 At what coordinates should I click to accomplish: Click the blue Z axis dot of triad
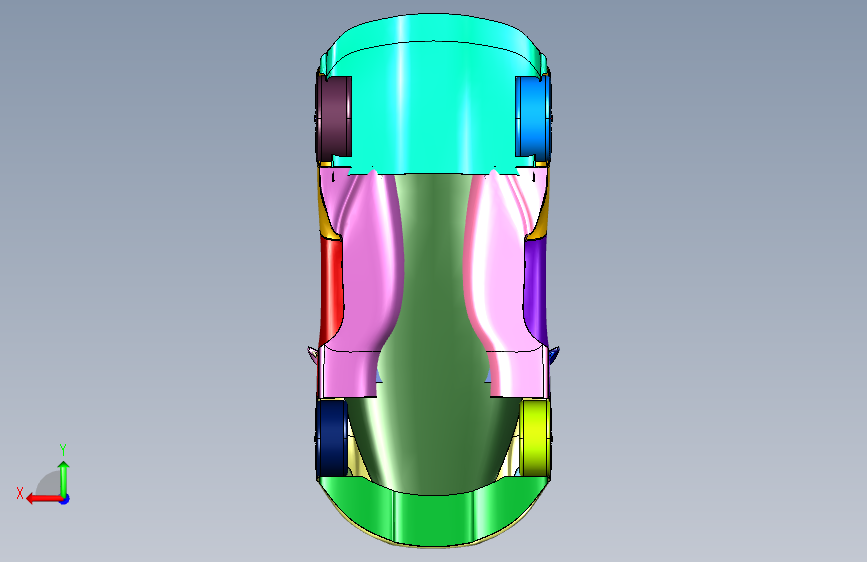pyautogui.click(x=65, y=500)
